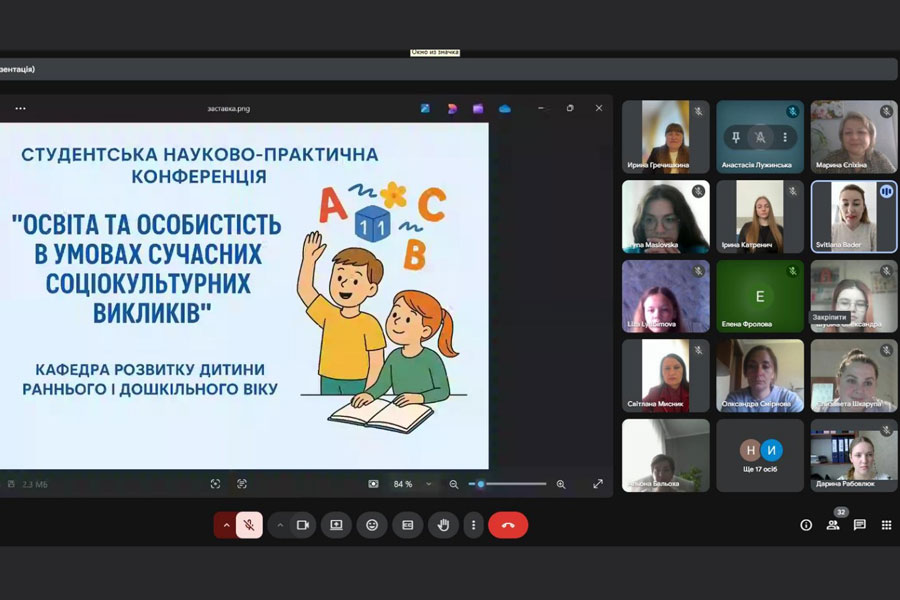
Task: Click Елена Фролова's avatar tile
Action: pos(760,296)
